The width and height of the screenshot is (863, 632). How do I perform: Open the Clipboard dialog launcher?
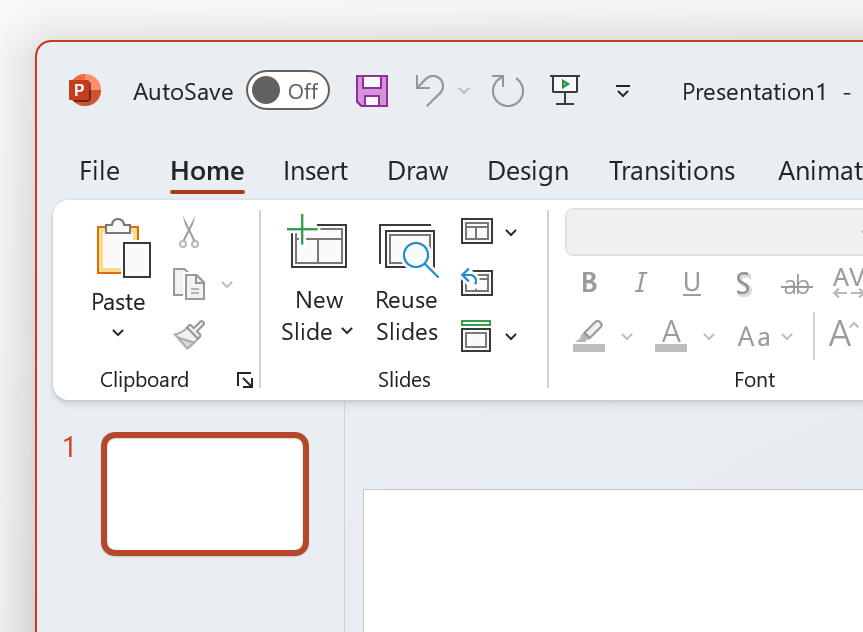(x=245, y=380)
